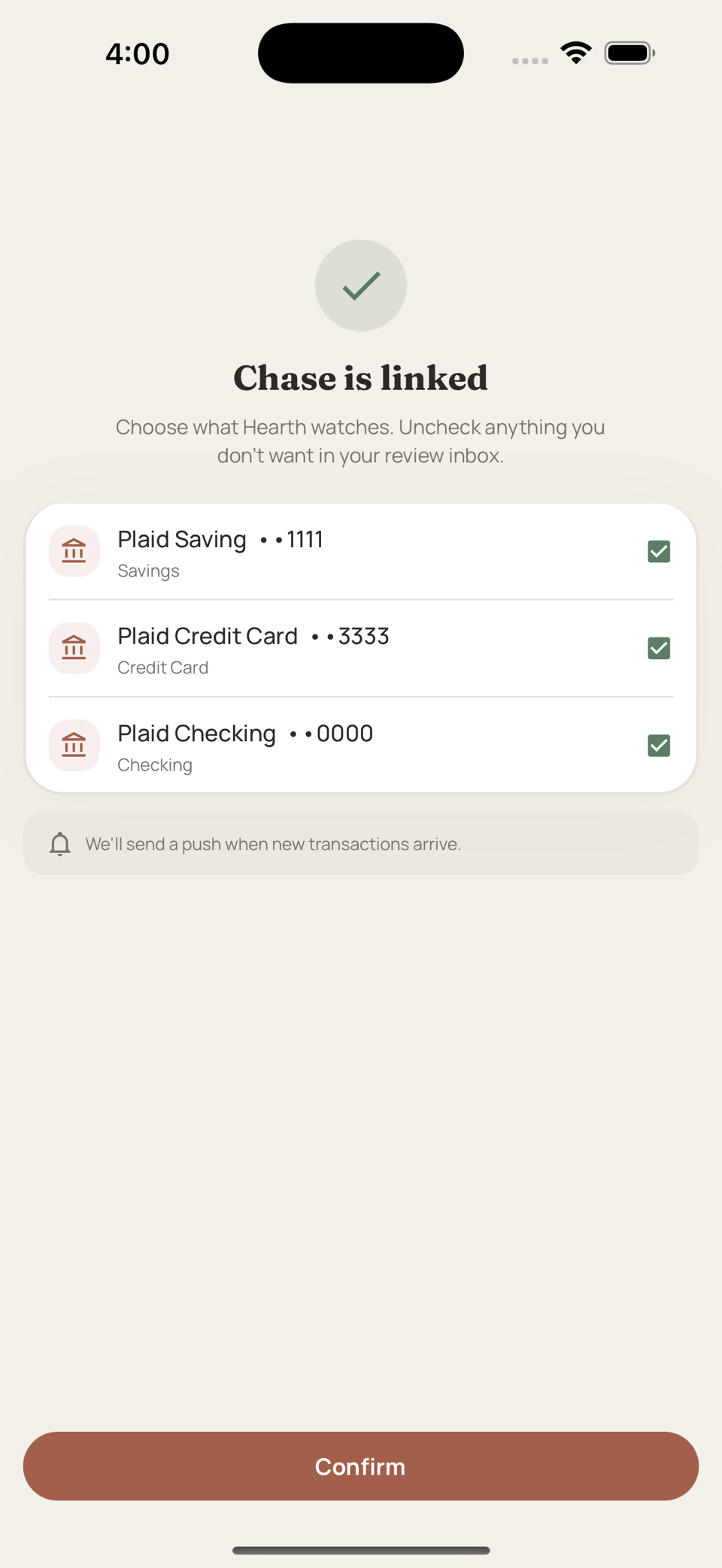Tap the 4:00 clock in status bar
The height and width of the screenshot is (1568, 722).
coord(138,53)
